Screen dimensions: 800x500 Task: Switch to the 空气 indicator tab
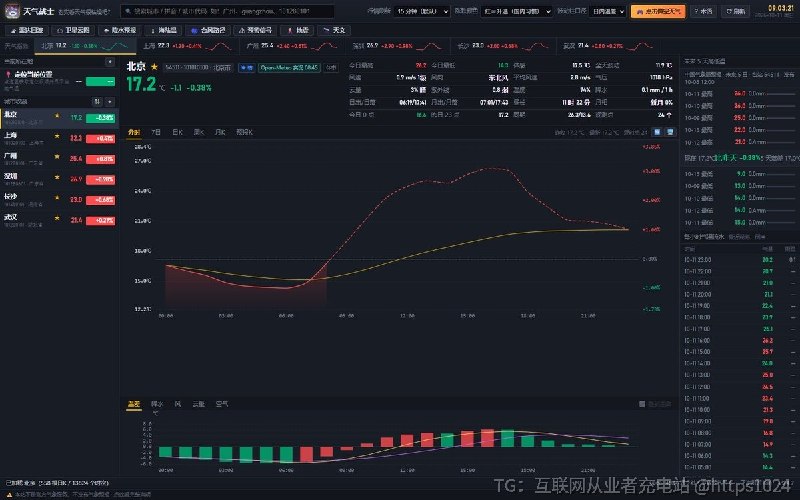point(221,404)
